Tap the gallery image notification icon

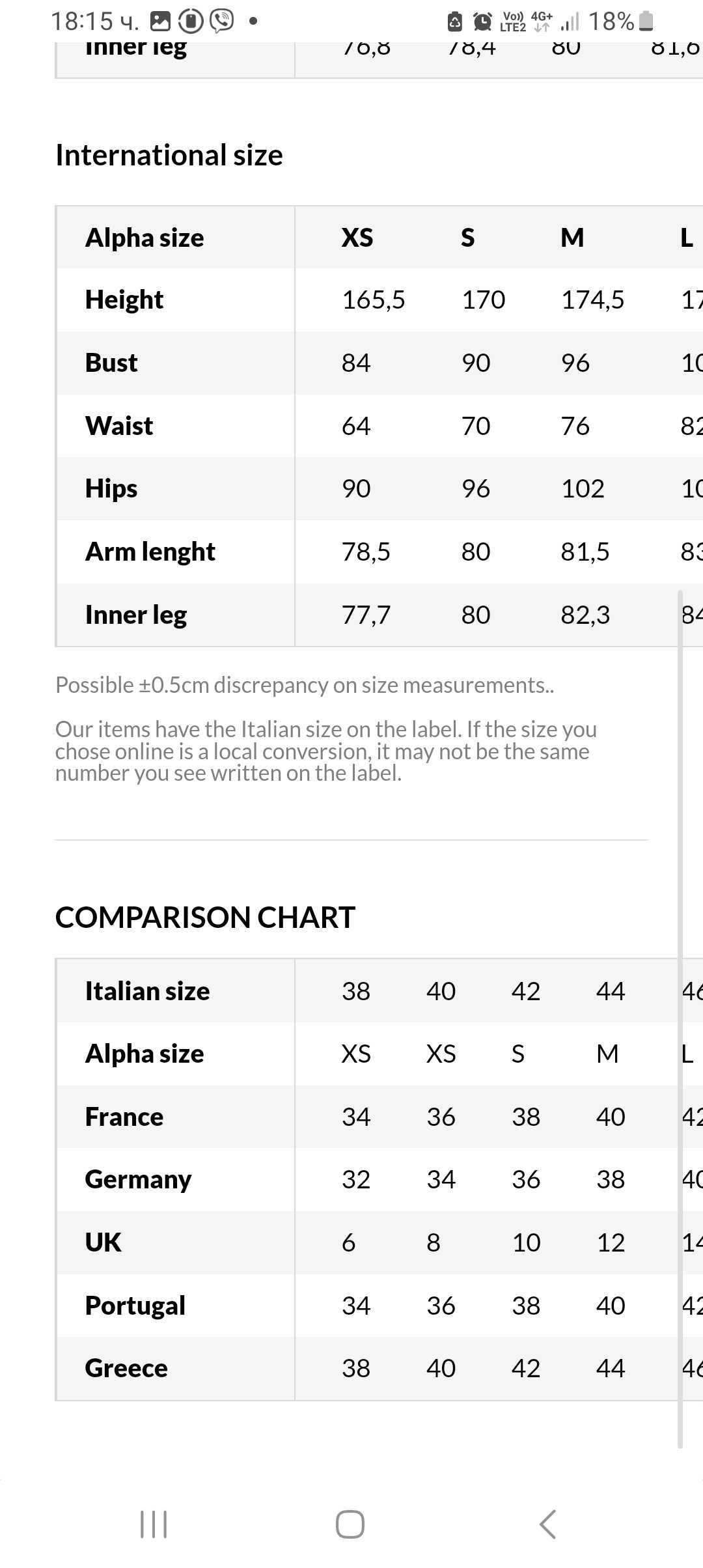160,21
